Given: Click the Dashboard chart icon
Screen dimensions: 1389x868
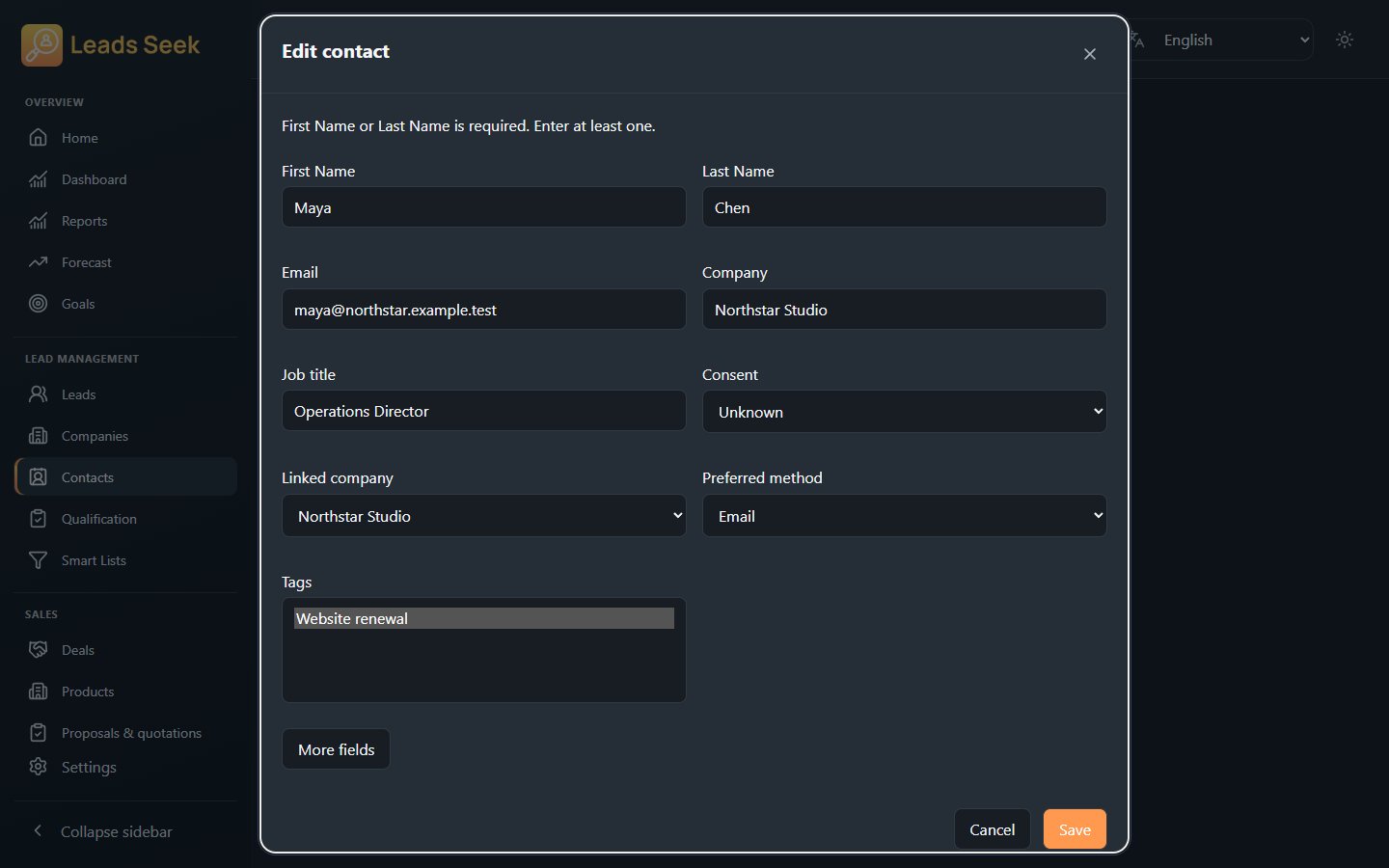Looking at the screenshot, I should click(x=38, y=179).
